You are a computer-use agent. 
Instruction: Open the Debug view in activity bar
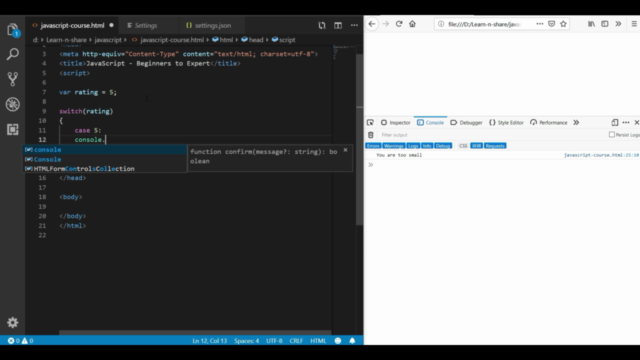coord(13,104)
